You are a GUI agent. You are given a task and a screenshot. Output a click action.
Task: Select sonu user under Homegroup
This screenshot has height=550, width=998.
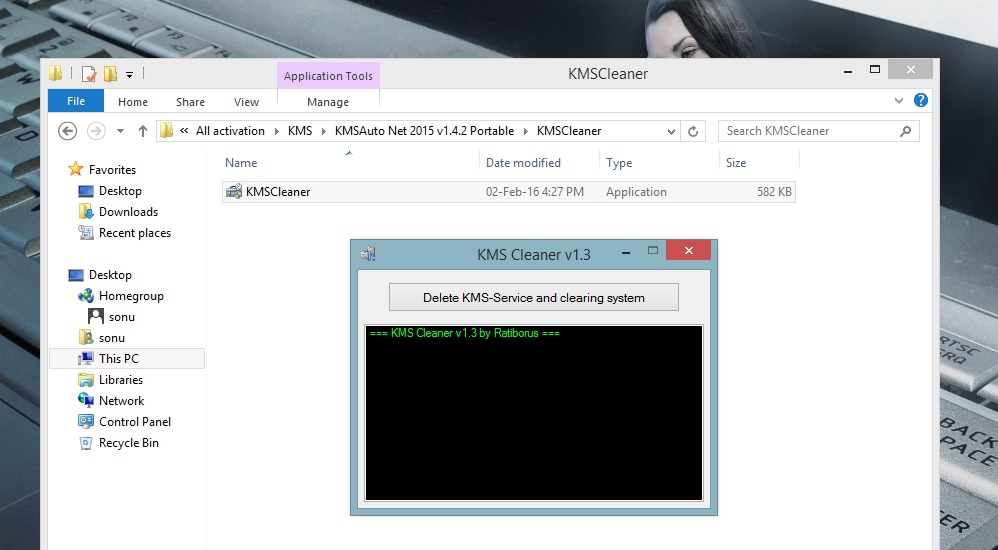(x=122, y=317)
